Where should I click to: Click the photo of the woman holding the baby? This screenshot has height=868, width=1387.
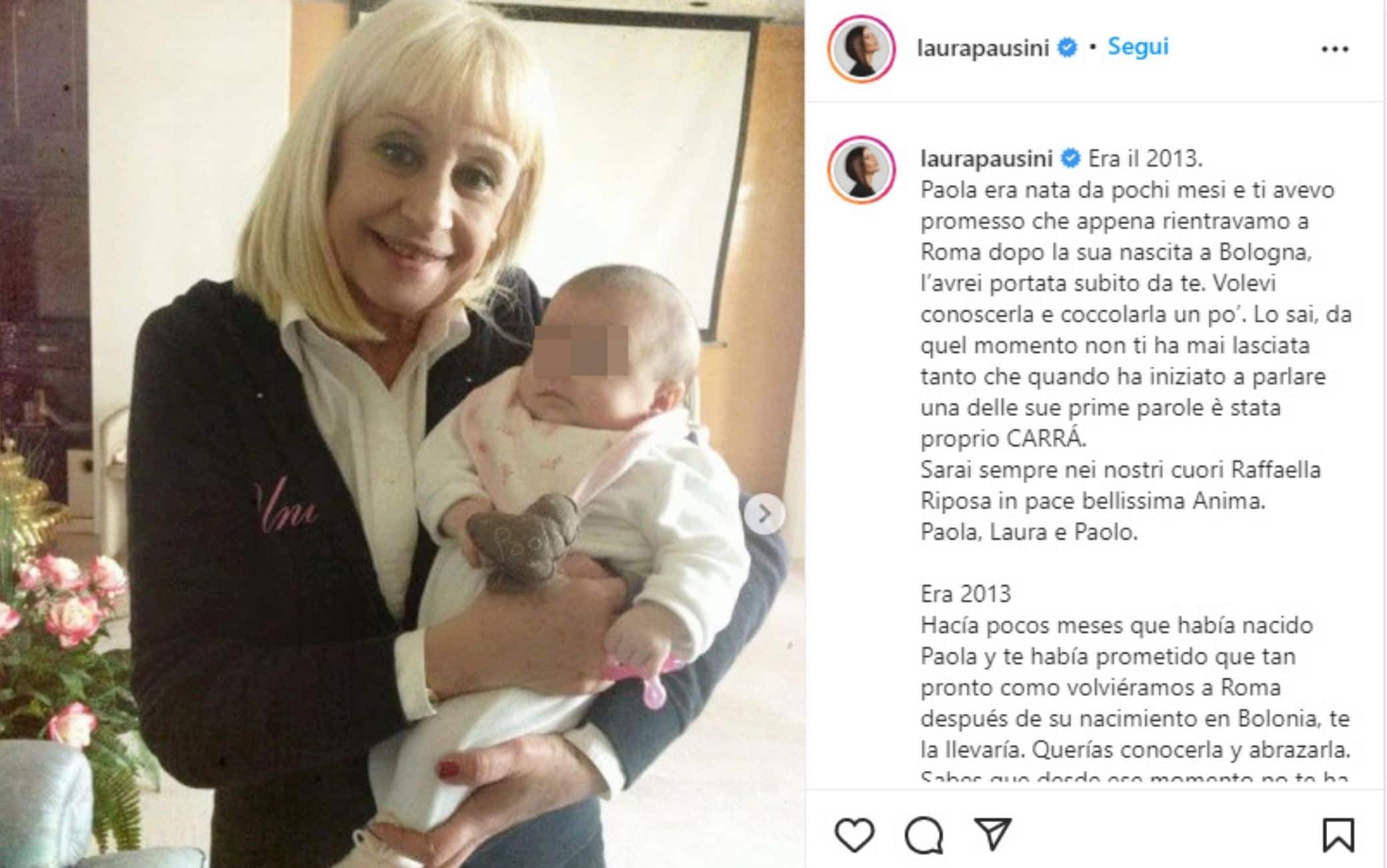tap(402, 434)
